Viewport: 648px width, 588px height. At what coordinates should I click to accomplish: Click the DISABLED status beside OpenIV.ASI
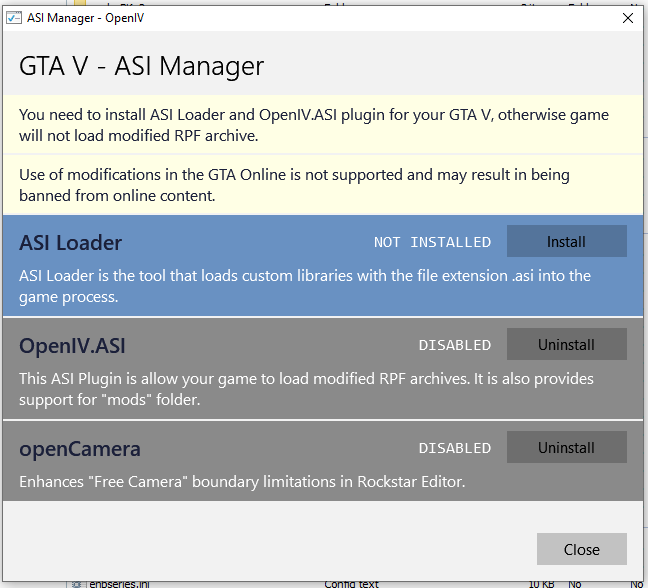(454, 345)
